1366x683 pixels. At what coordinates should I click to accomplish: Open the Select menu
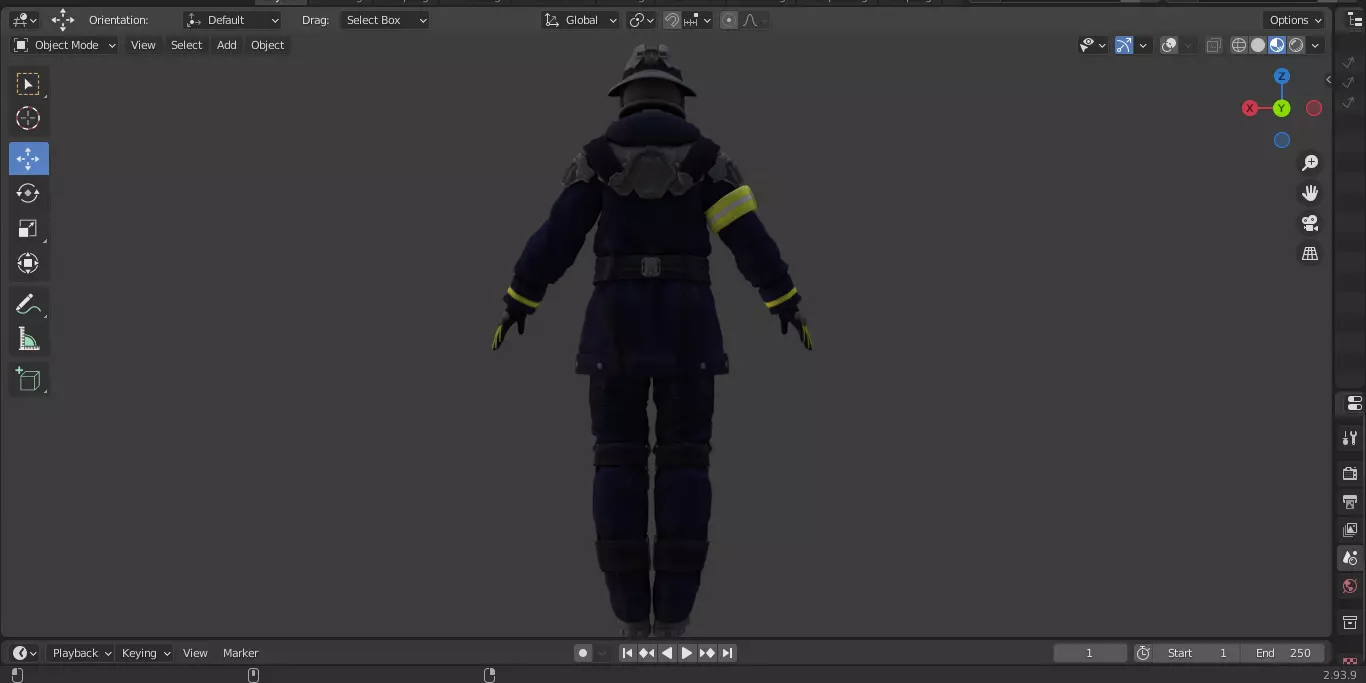pyautogui.click(x=186, y=45)
